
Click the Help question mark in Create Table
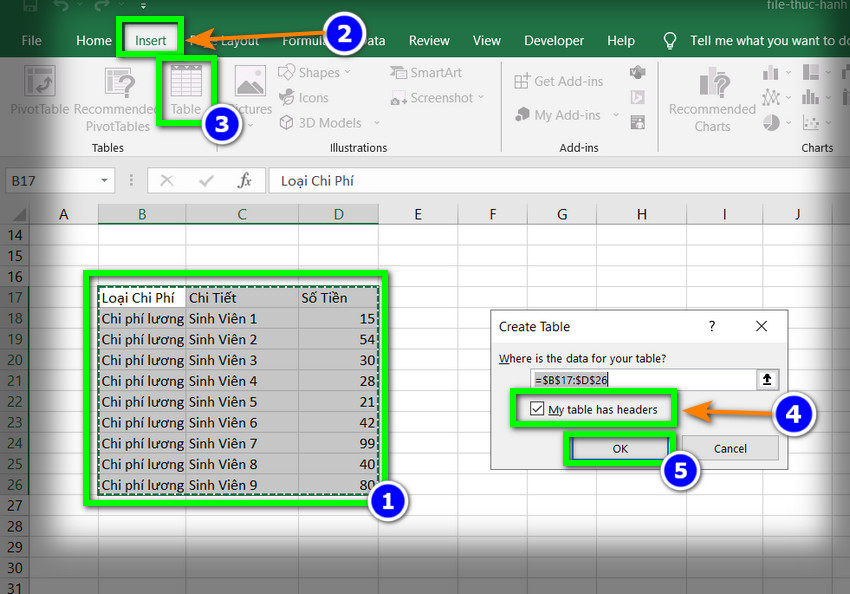[x=712, y=326]
